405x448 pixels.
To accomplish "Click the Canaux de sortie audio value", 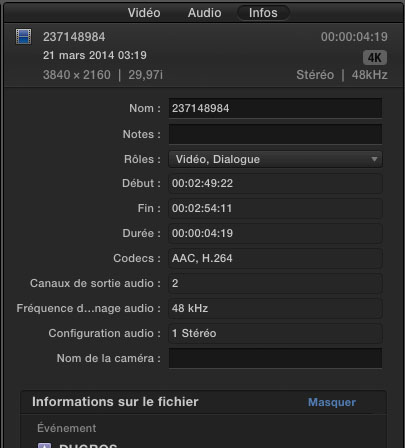I will coord(275,283).
